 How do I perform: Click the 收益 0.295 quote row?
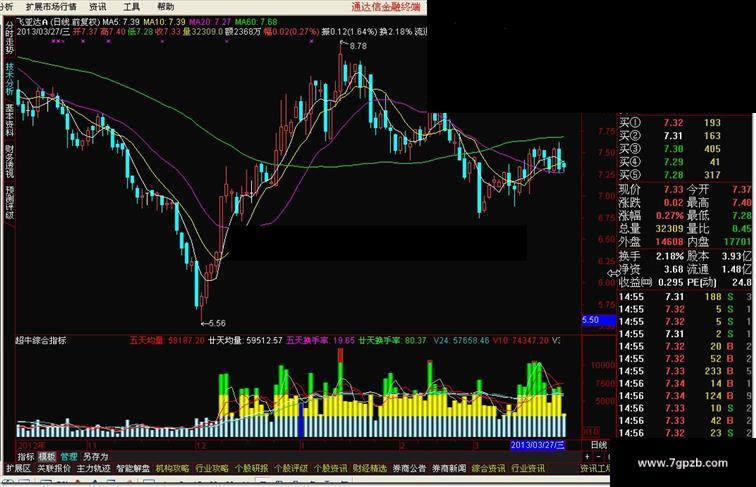tap(651, 282)
